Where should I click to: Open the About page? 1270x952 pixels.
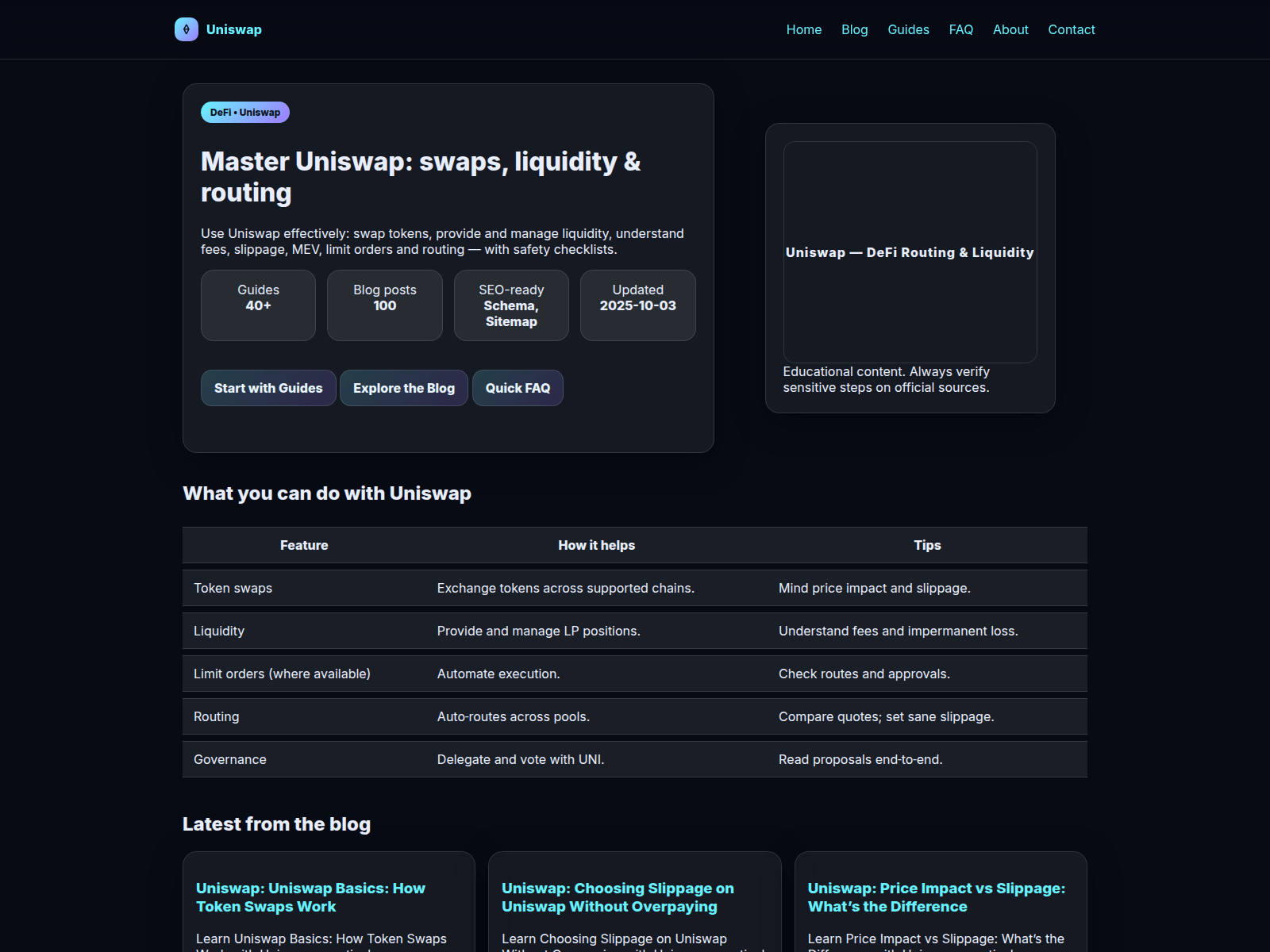tap(1010, 29)
